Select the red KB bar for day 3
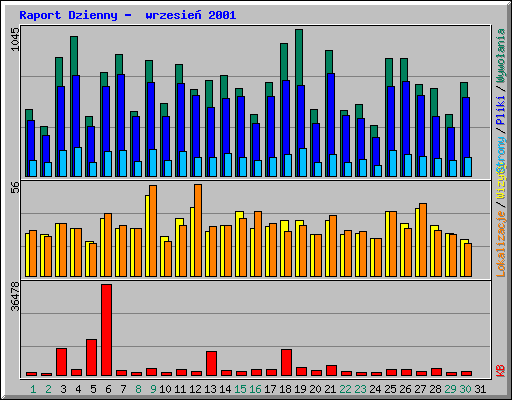The image size is (512, 400). [x=61, y=362]
